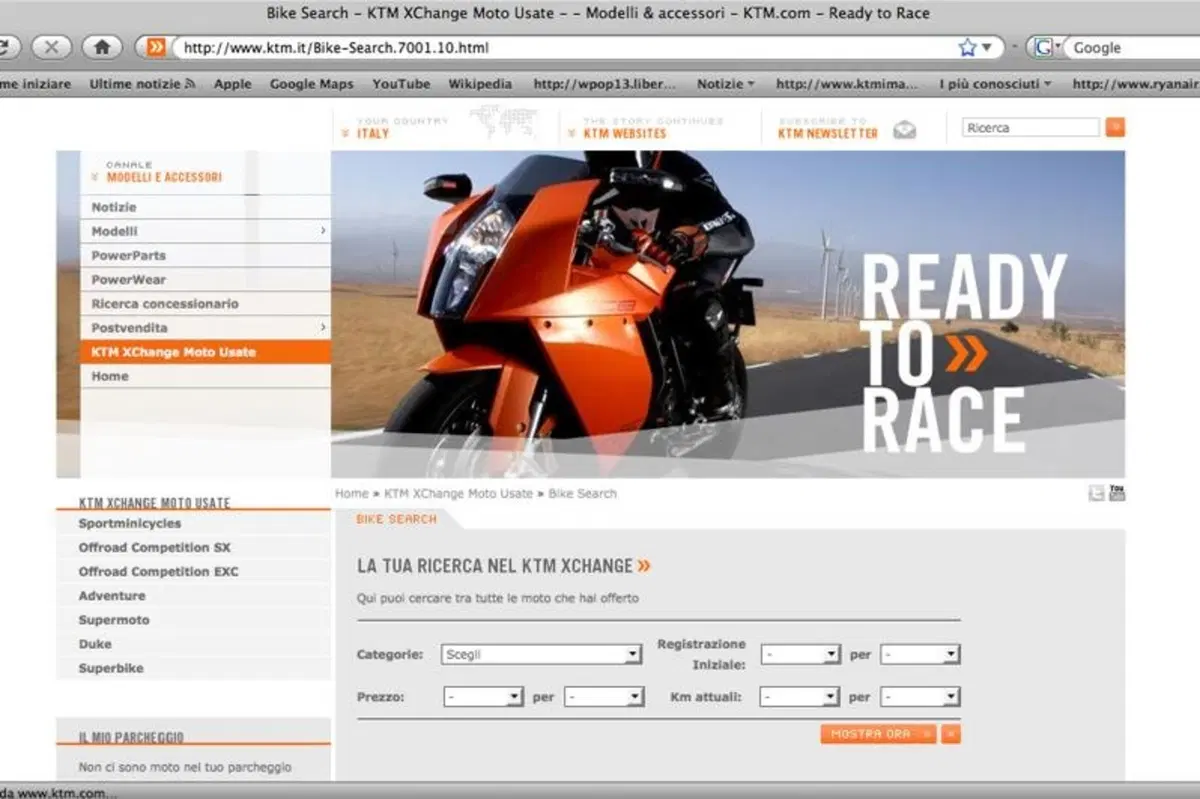
Task: Open the Supermoto category link
Action: click(114, 620)
